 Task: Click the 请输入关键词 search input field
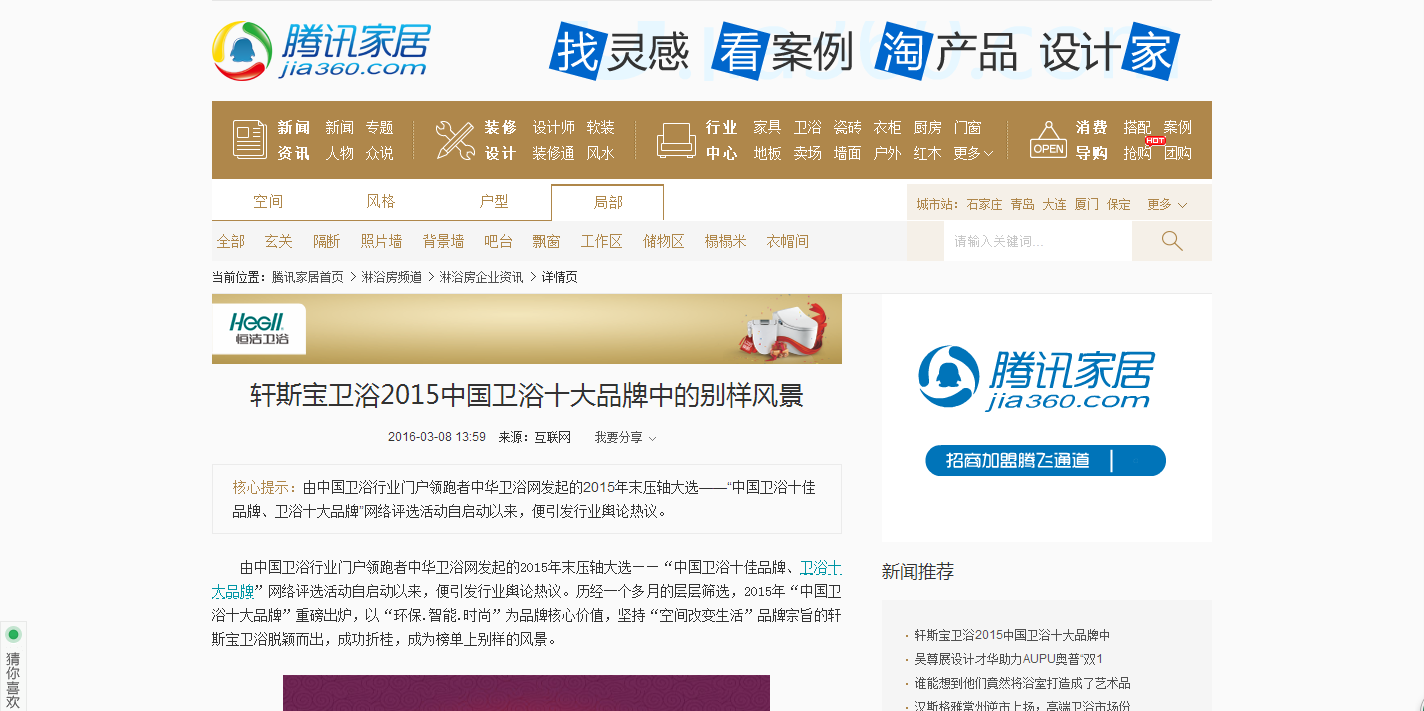1037,241
